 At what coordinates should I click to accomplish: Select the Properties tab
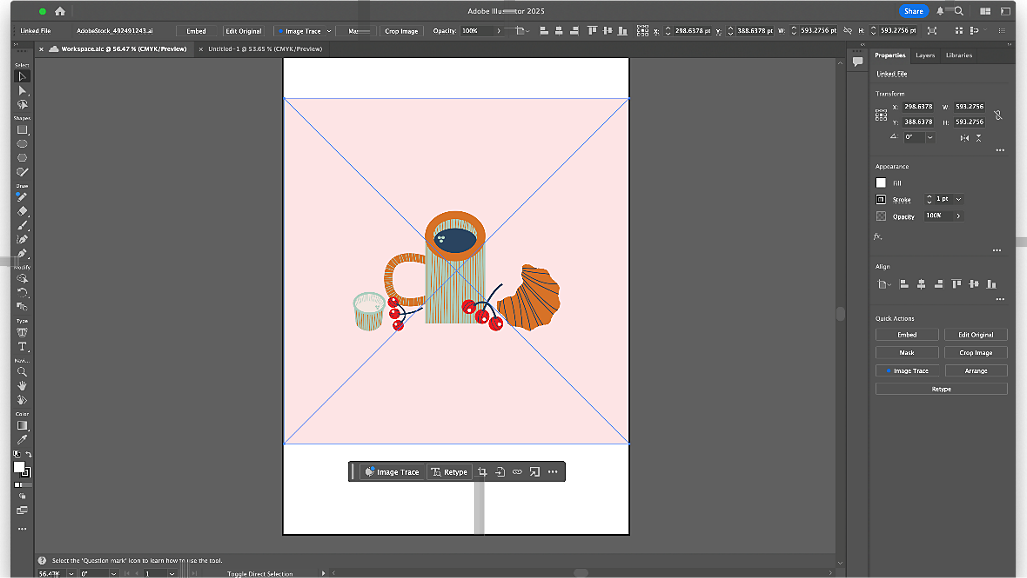pyautogui.click(x=890, y=55)
